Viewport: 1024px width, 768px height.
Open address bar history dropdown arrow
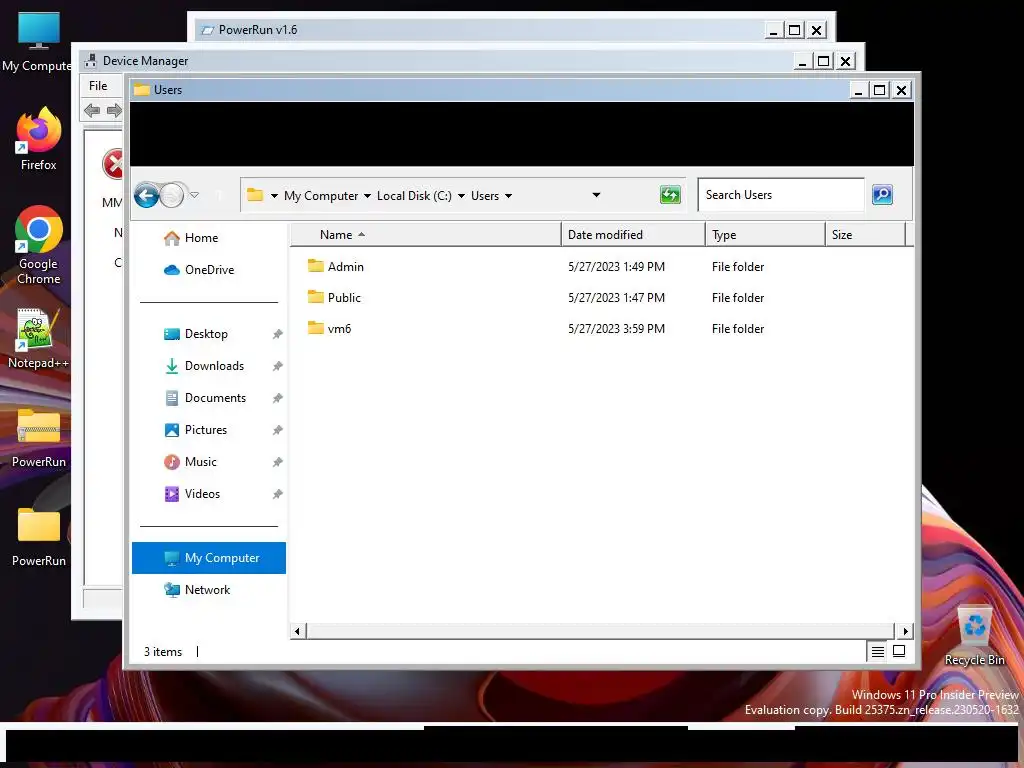pyautogui.click(x=596, y=195)
